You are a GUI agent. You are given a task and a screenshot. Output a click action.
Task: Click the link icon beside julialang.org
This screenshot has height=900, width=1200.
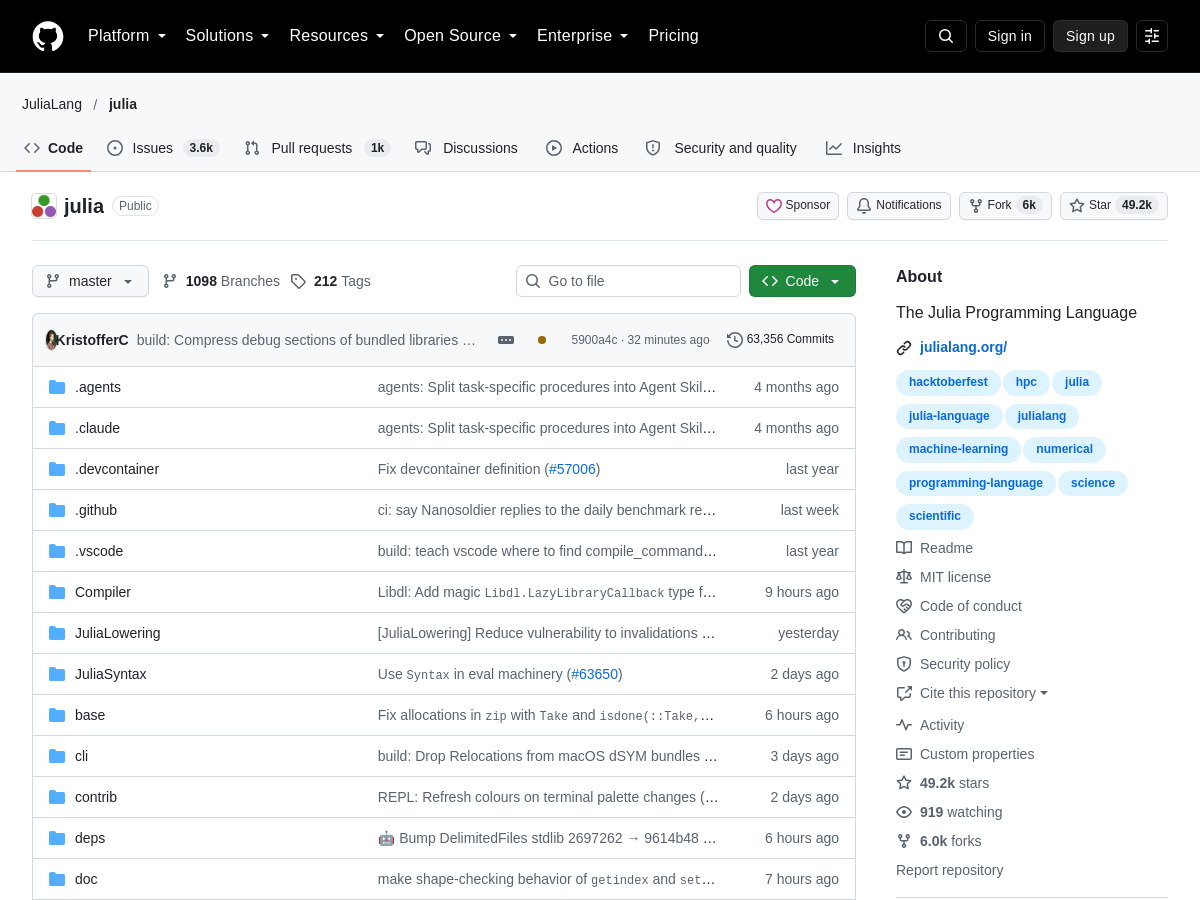(904, 348)
